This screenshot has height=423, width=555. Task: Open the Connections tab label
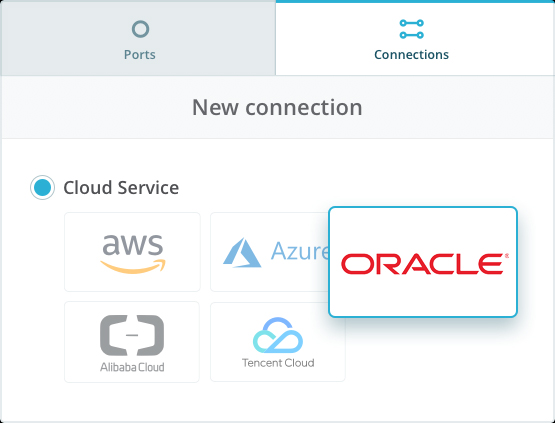tap(411, 55)
